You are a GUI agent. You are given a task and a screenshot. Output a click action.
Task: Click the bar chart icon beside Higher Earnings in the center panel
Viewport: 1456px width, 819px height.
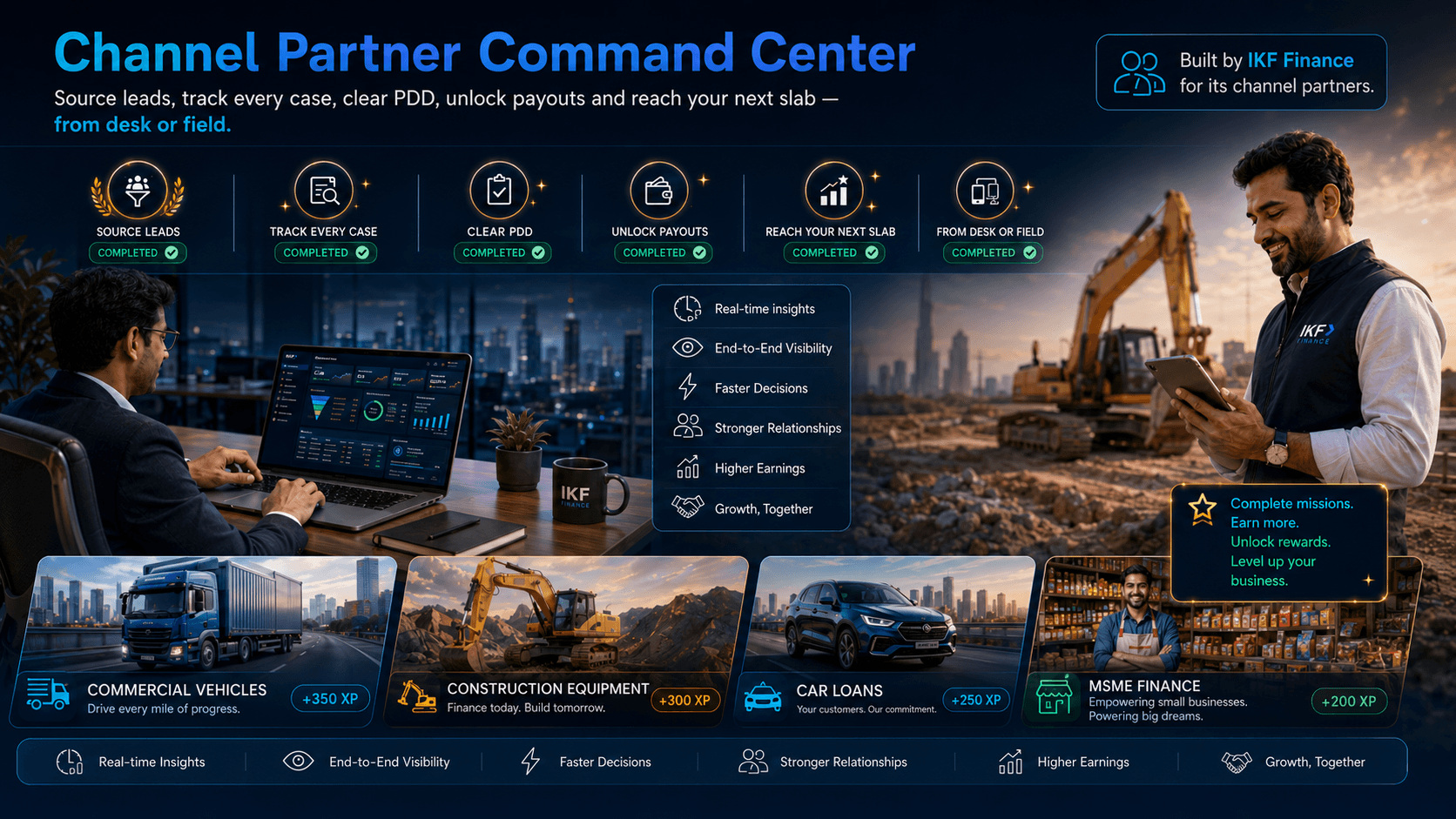click(x=688, y=467)
